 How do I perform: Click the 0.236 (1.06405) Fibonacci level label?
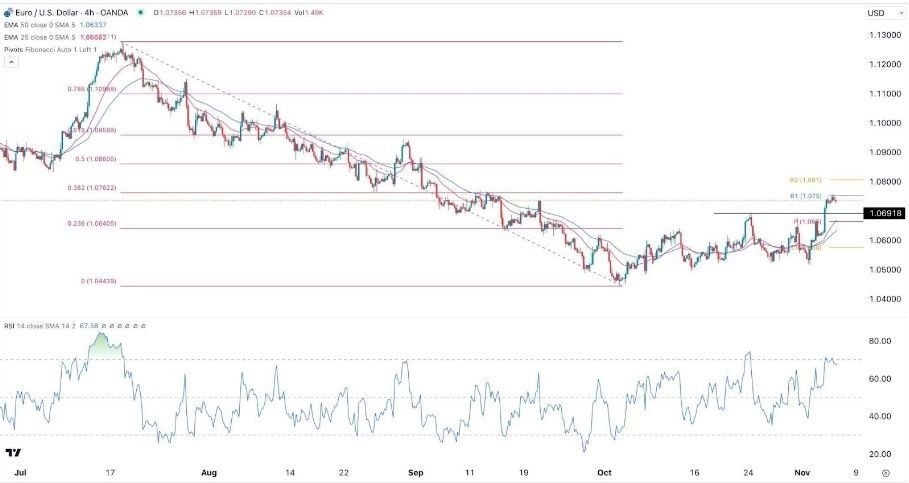pyautogui.click(x=92, y=223)
